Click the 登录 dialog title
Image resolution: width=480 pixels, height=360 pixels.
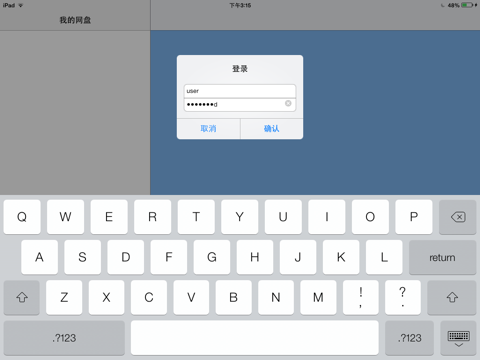pos(240,69)
